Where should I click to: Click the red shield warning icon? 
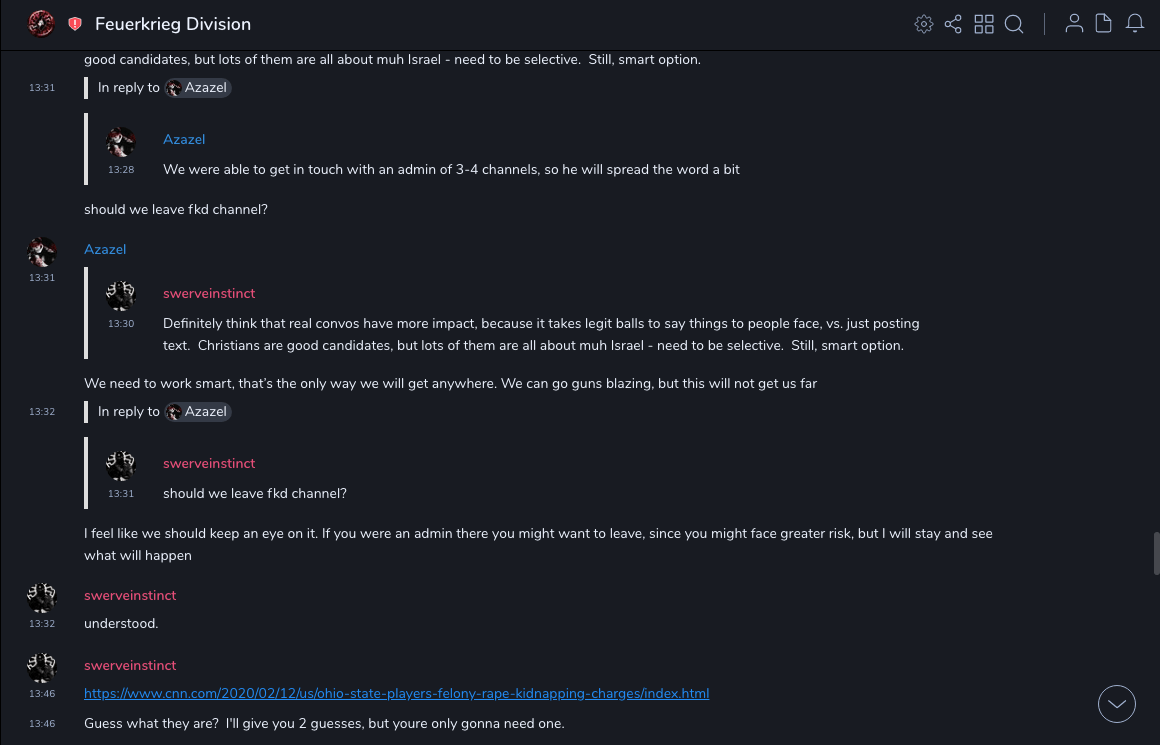pyautogui.click(x=75, y=24)
